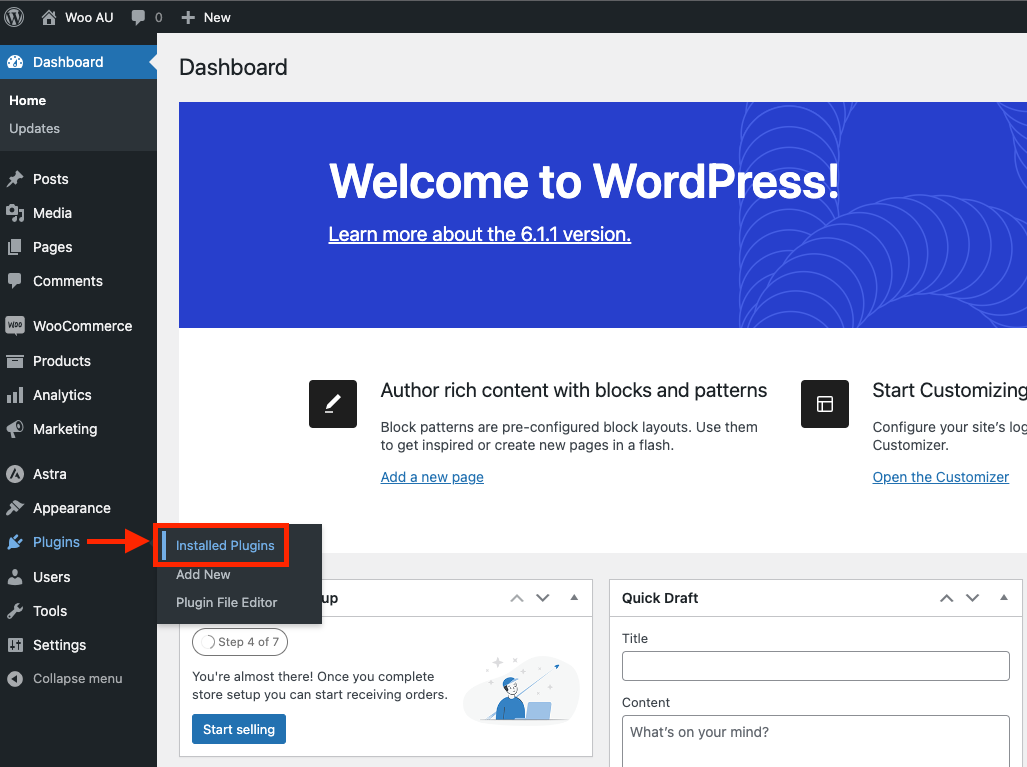Image resolution: width=1027 pixels, height=767 pixels.
Task: Click the Tools wrench icon
Action: (x=14, y=610)
